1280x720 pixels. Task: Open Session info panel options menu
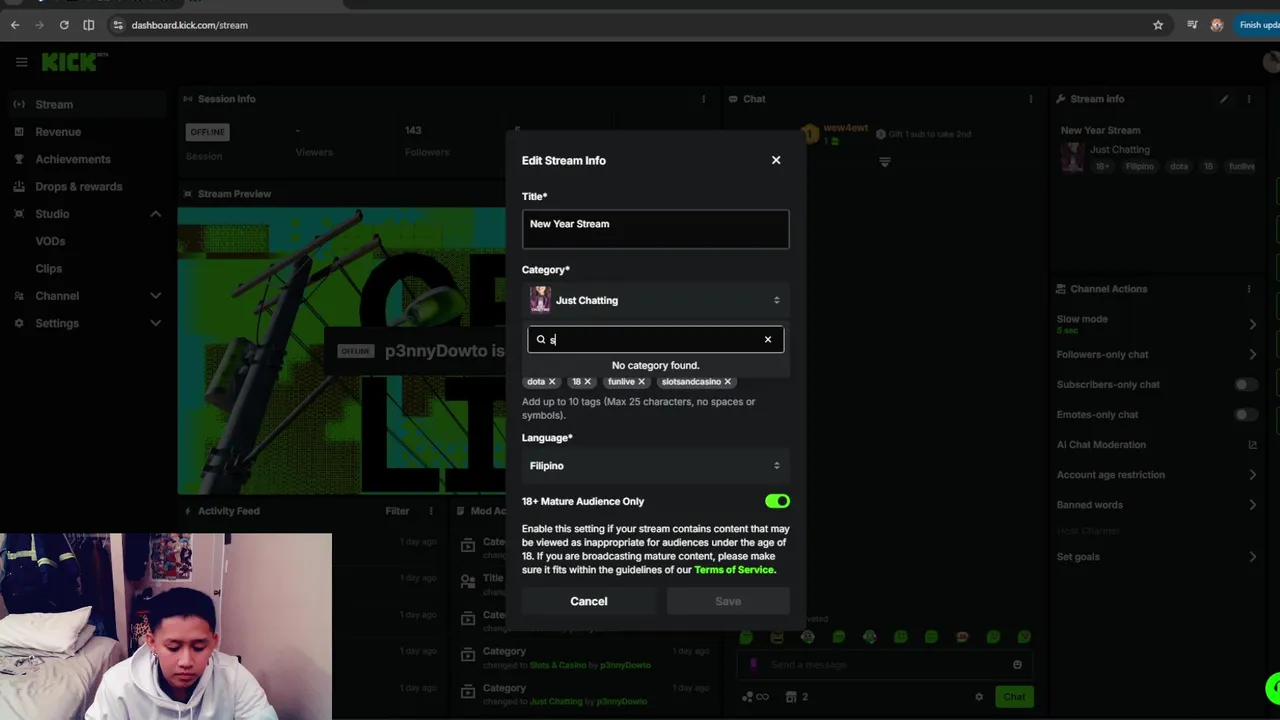tap(703, 99)
